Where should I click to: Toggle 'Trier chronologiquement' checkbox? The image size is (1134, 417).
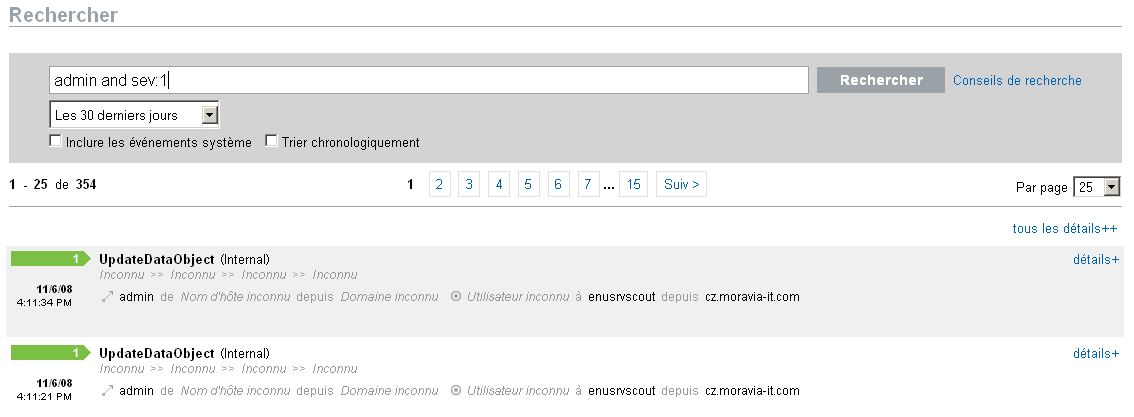pos(271,142)
